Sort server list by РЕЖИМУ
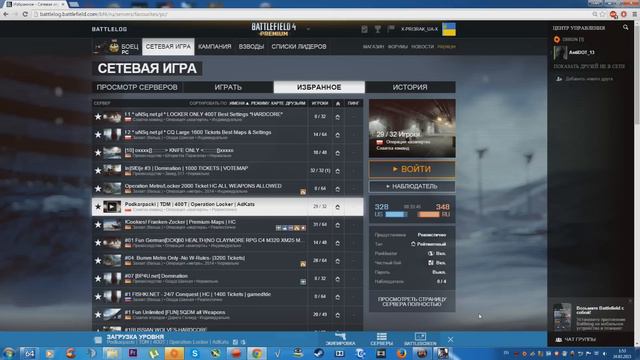The image size is (640, 360). click(x=260, y=103)
